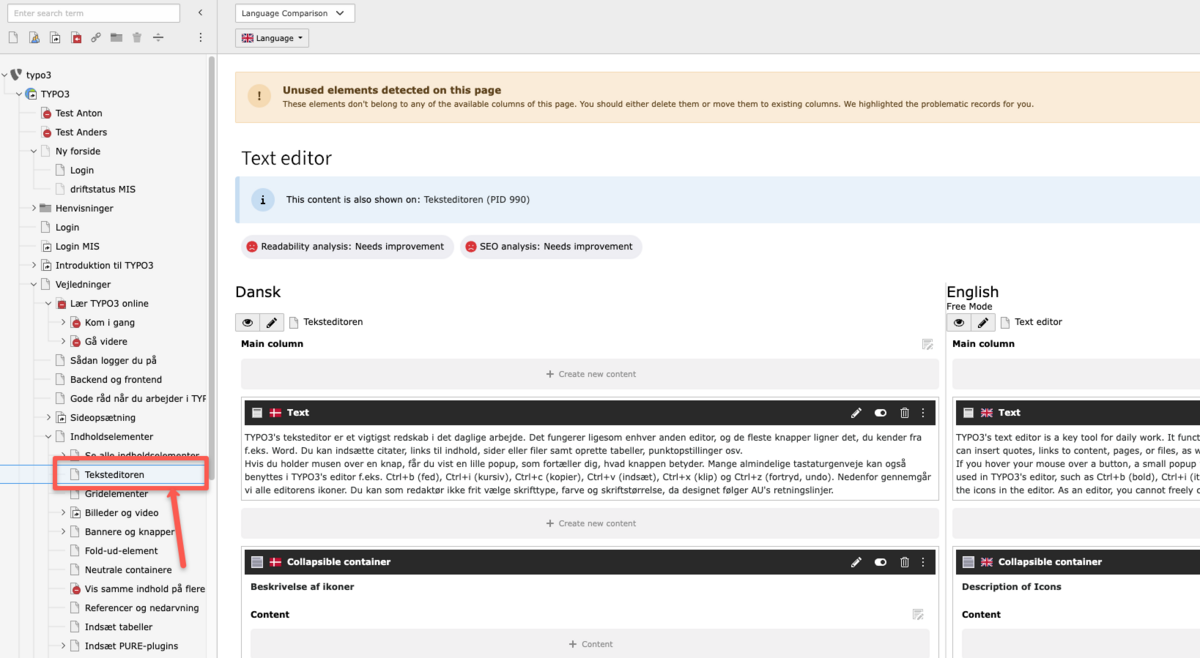This screenshot has height=658, width=1200.
Task: Collapse the Lær TYPO3 online node
Action: pyautogui.click(x=48, y=304)
